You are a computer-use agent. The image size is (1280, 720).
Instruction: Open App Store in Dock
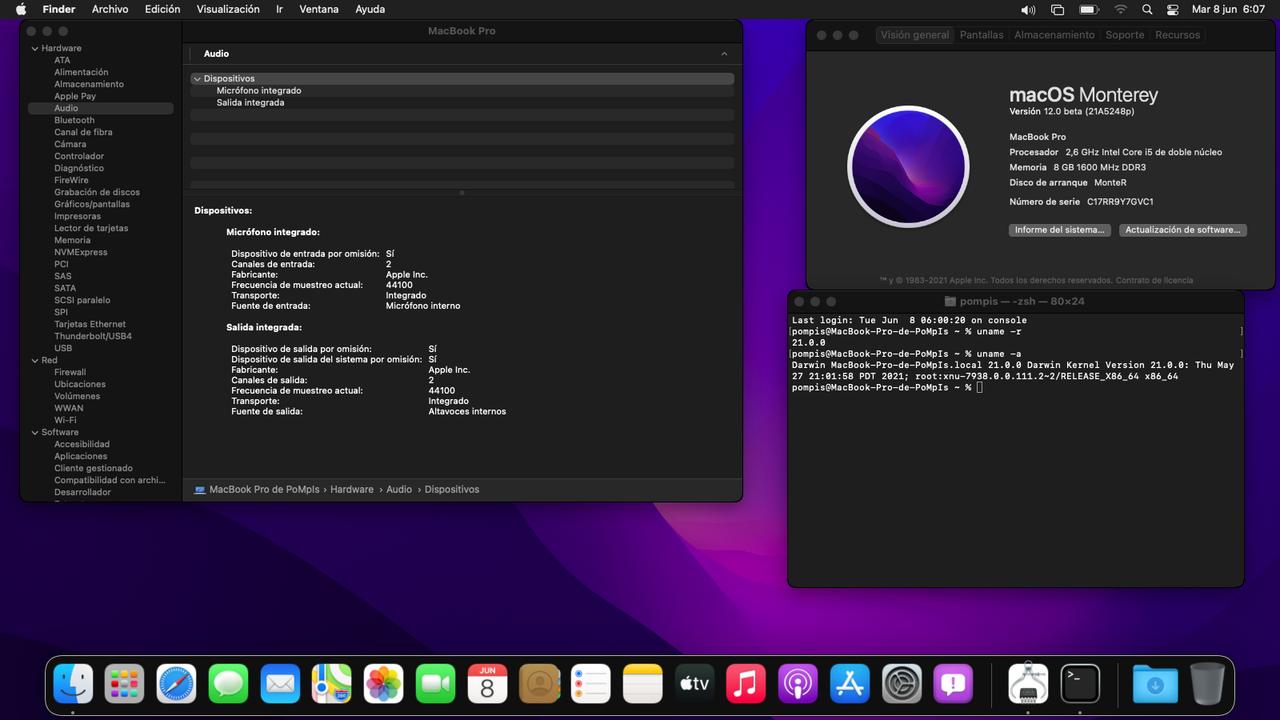pos(850,684)
